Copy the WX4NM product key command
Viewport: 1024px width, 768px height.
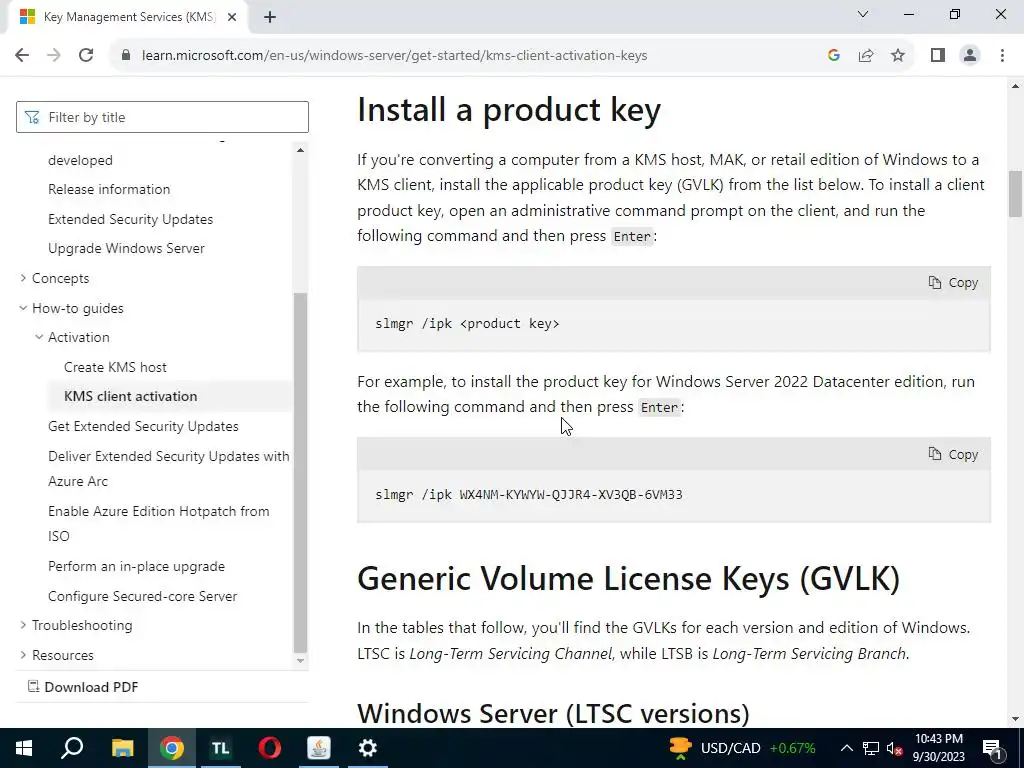click(x=953, y=455)
